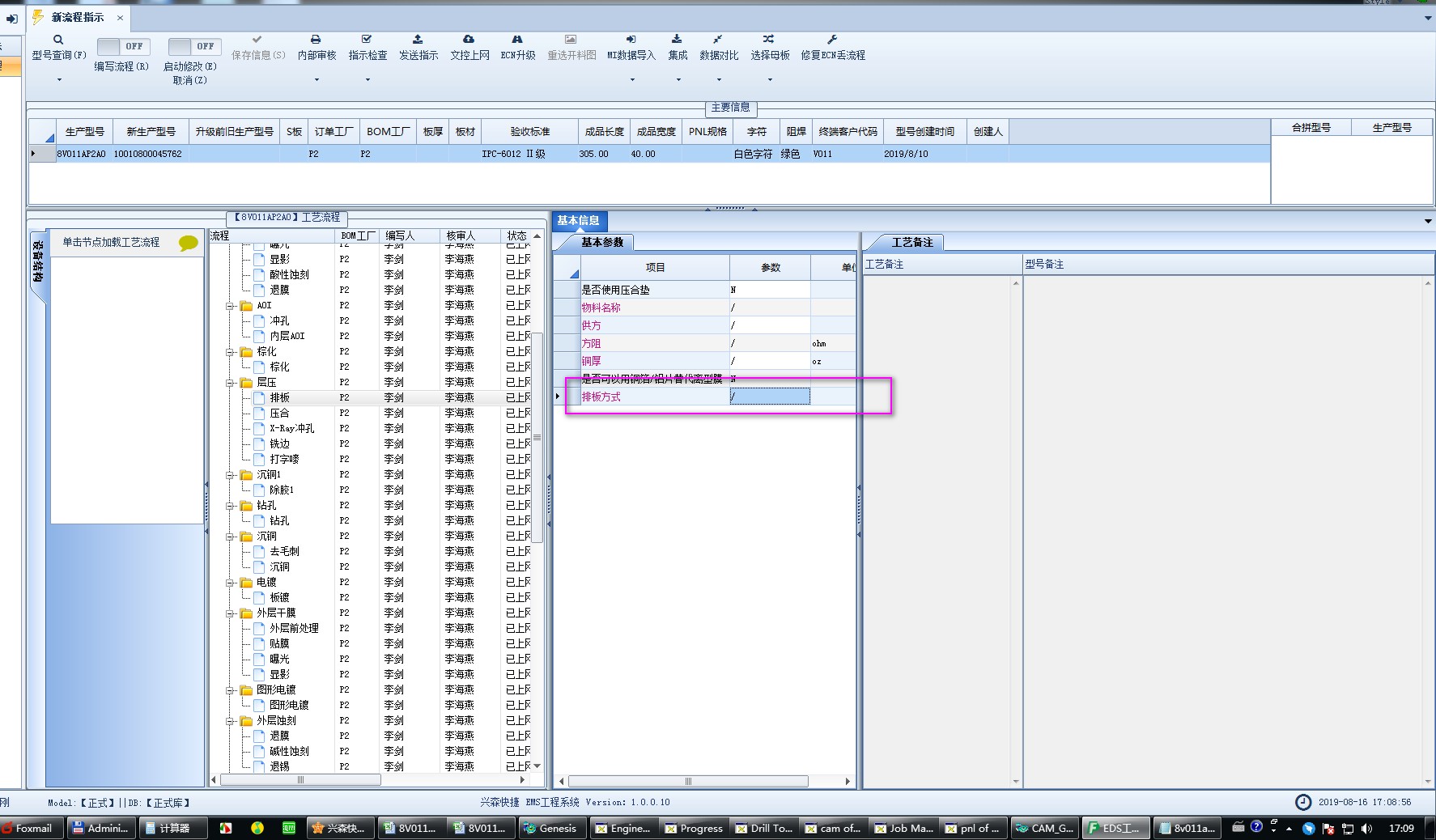Click the 集成 download icon

677,39
